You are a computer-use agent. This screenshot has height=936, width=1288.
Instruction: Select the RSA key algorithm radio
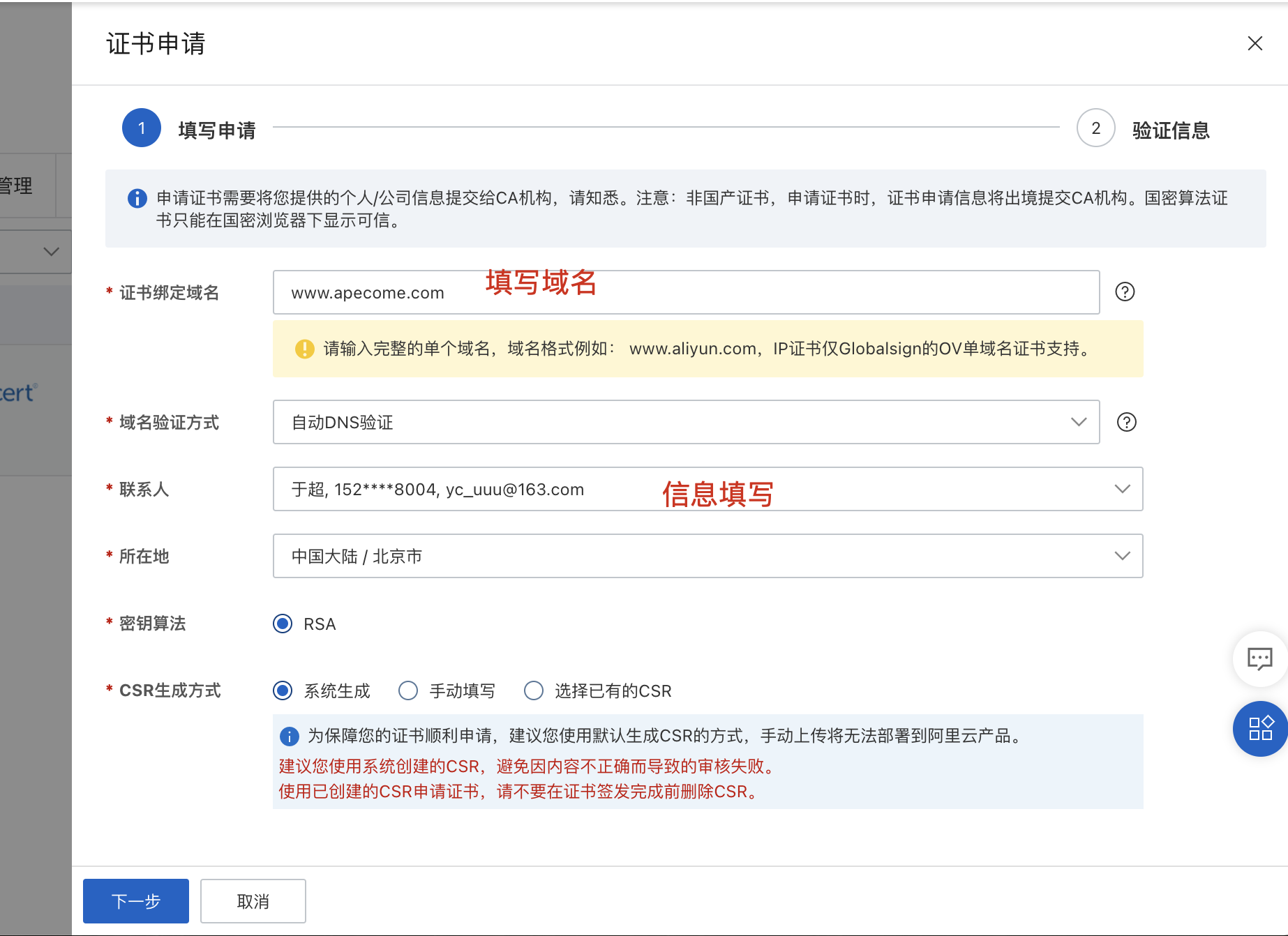click(283, 624)
